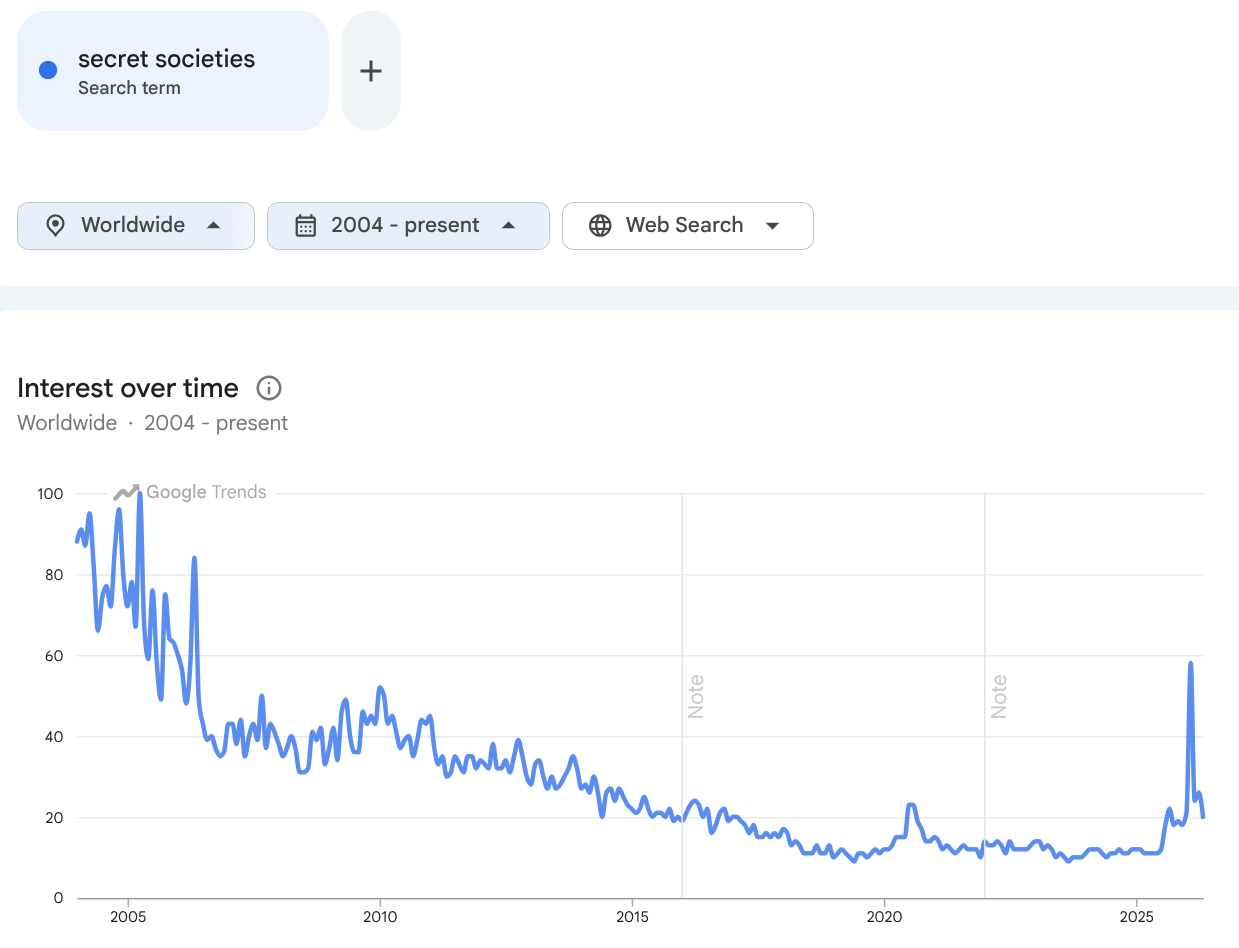This screenshot has height=948, width=1239.
Task: Click the Note marker near 2022
Action: click(x=998, y=696)
